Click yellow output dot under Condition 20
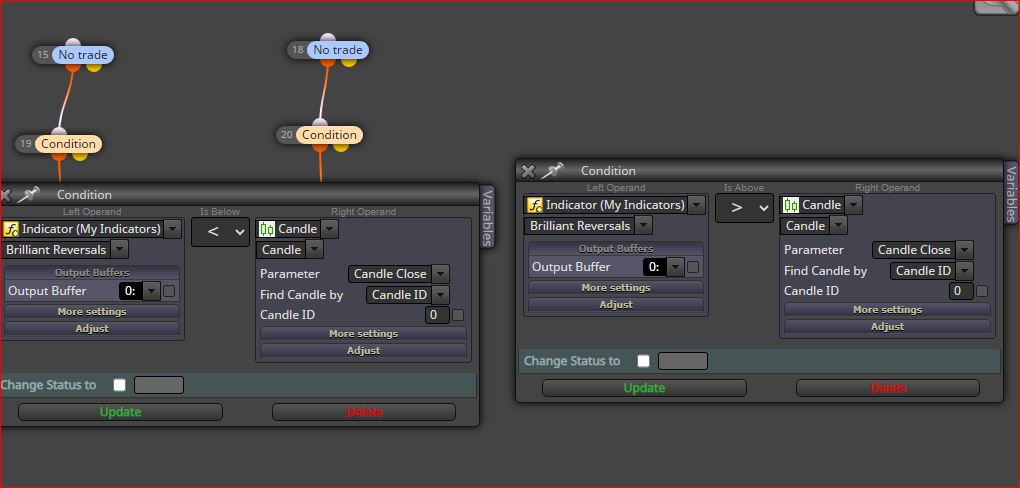The width and height of the screenshot is (1020, 488). [x=341, y=146]
